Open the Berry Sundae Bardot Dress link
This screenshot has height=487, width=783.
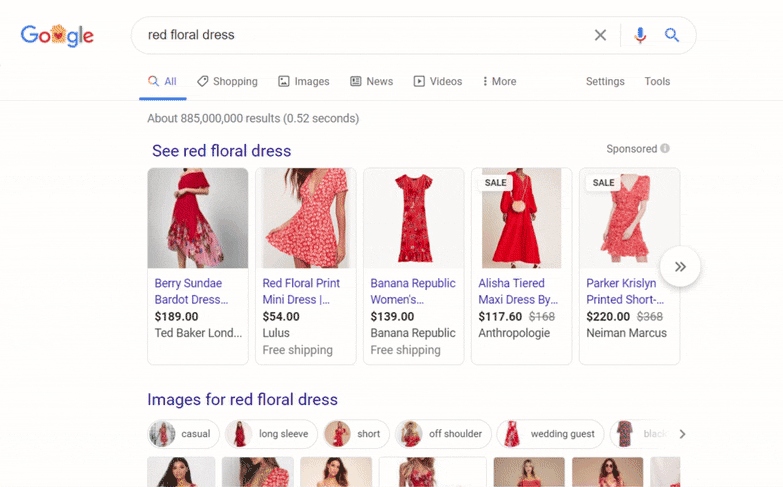(x=192, y=291)
